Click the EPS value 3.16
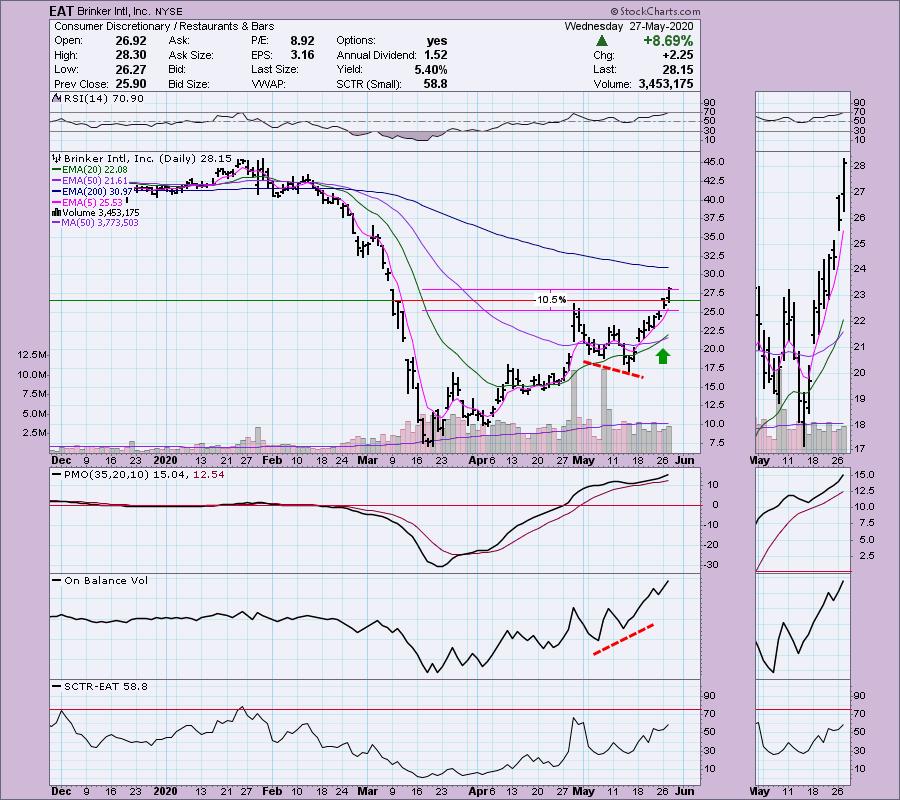 [302, 55]
